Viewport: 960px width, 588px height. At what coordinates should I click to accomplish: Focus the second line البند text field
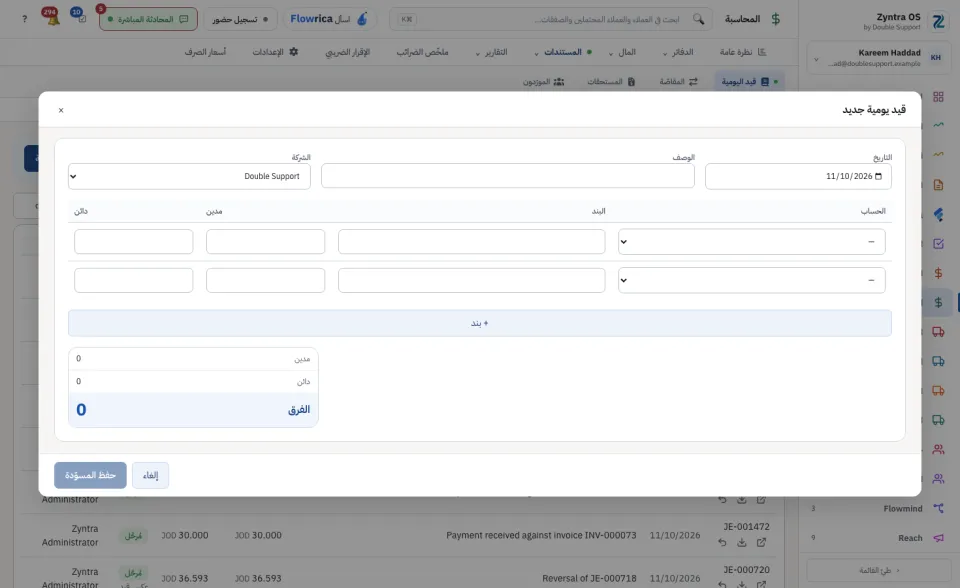(x=471, y=281)
